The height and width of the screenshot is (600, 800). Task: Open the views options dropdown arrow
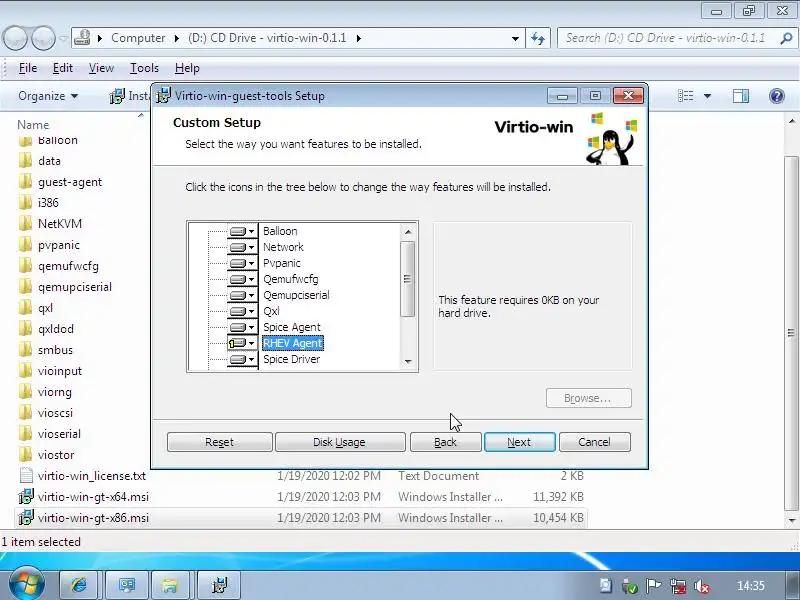pos(708,96)
